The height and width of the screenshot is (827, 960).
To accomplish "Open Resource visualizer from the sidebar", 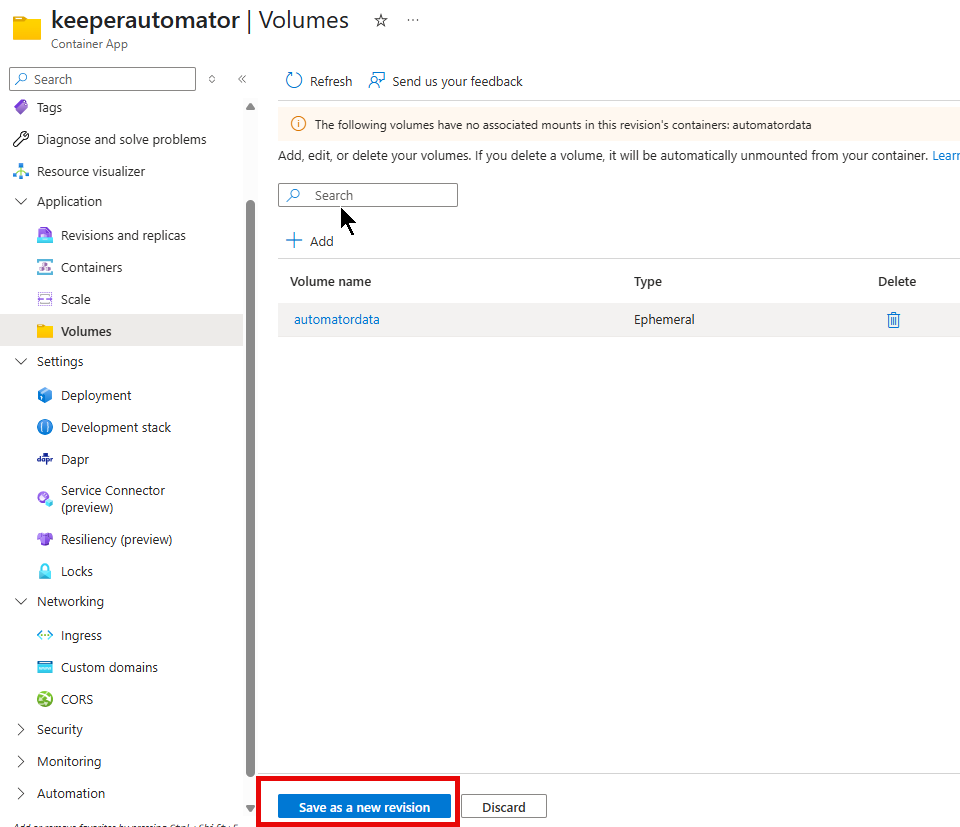I will tap(91, 171).
